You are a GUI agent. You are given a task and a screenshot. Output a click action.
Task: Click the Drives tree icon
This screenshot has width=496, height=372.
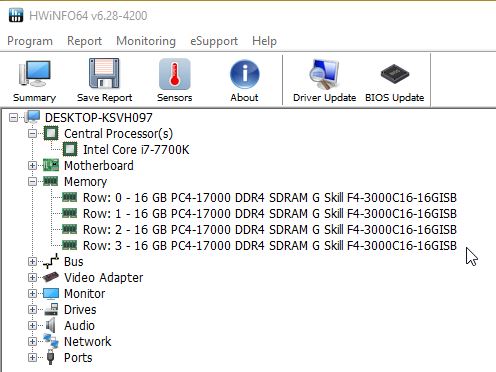pyautogui.click(x=51, y=309)
